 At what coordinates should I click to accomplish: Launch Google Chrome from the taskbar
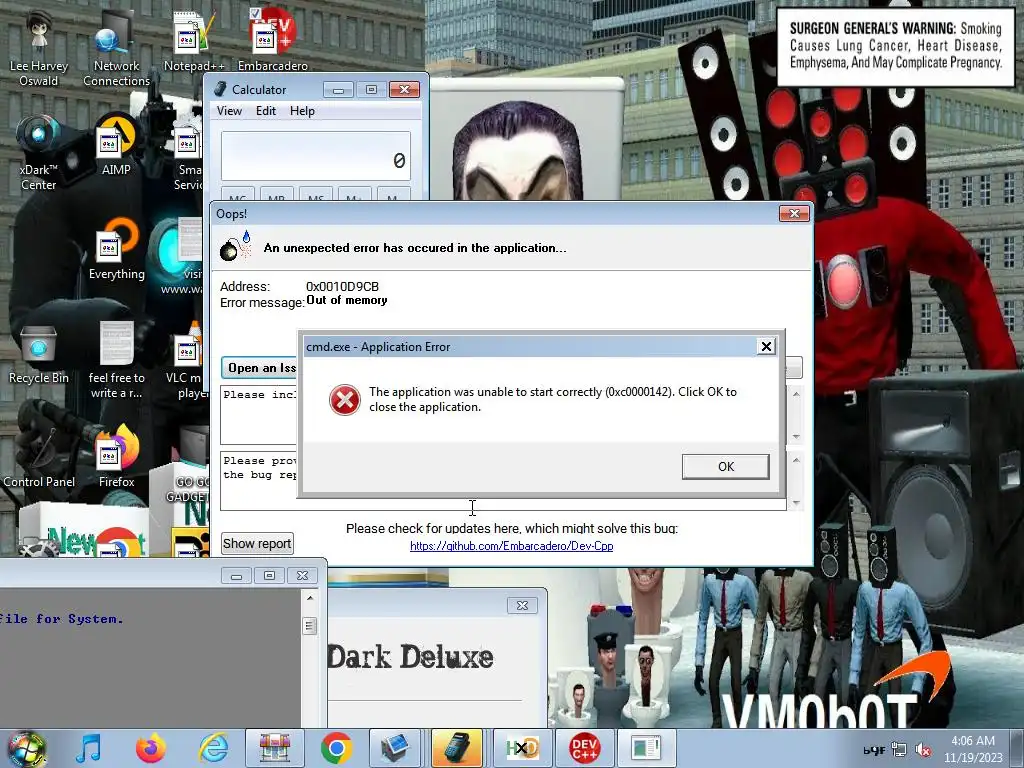click(x=337, y=748)
